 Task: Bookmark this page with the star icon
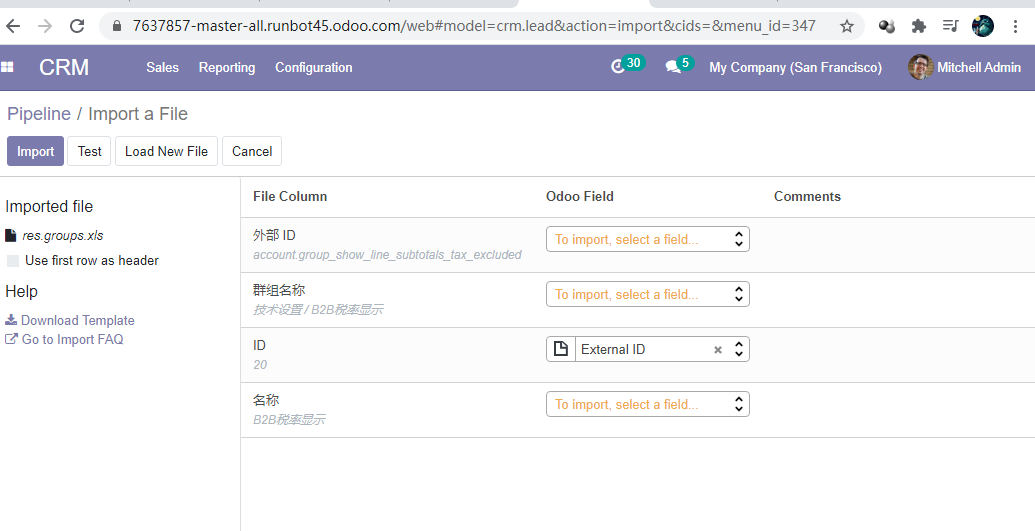(847, 26)
